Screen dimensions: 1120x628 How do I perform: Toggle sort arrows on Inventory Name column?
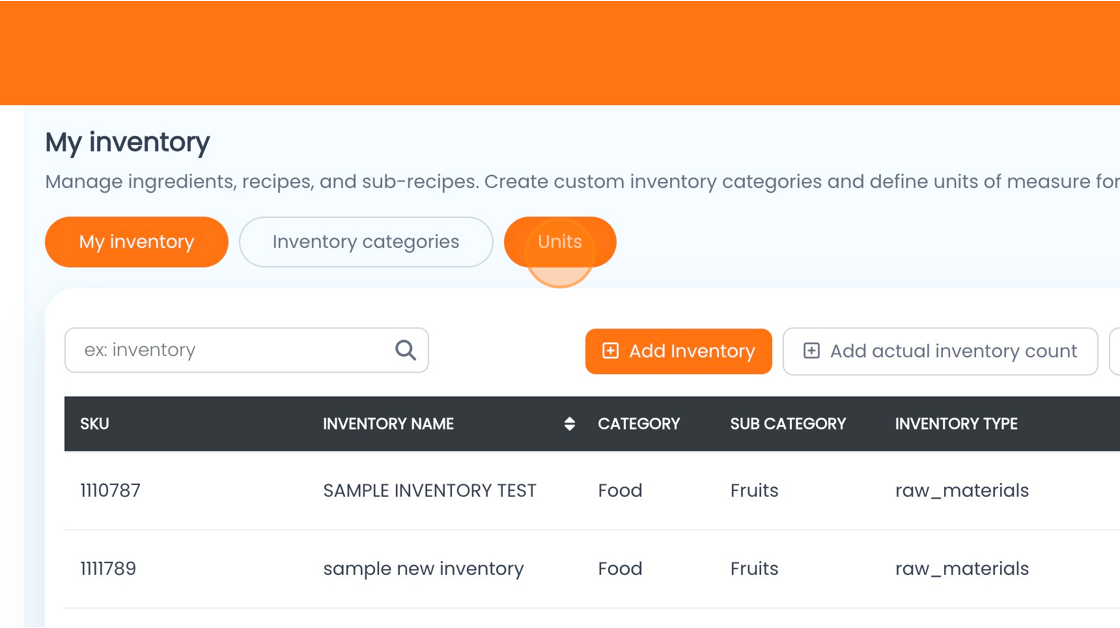coord(569,424)
